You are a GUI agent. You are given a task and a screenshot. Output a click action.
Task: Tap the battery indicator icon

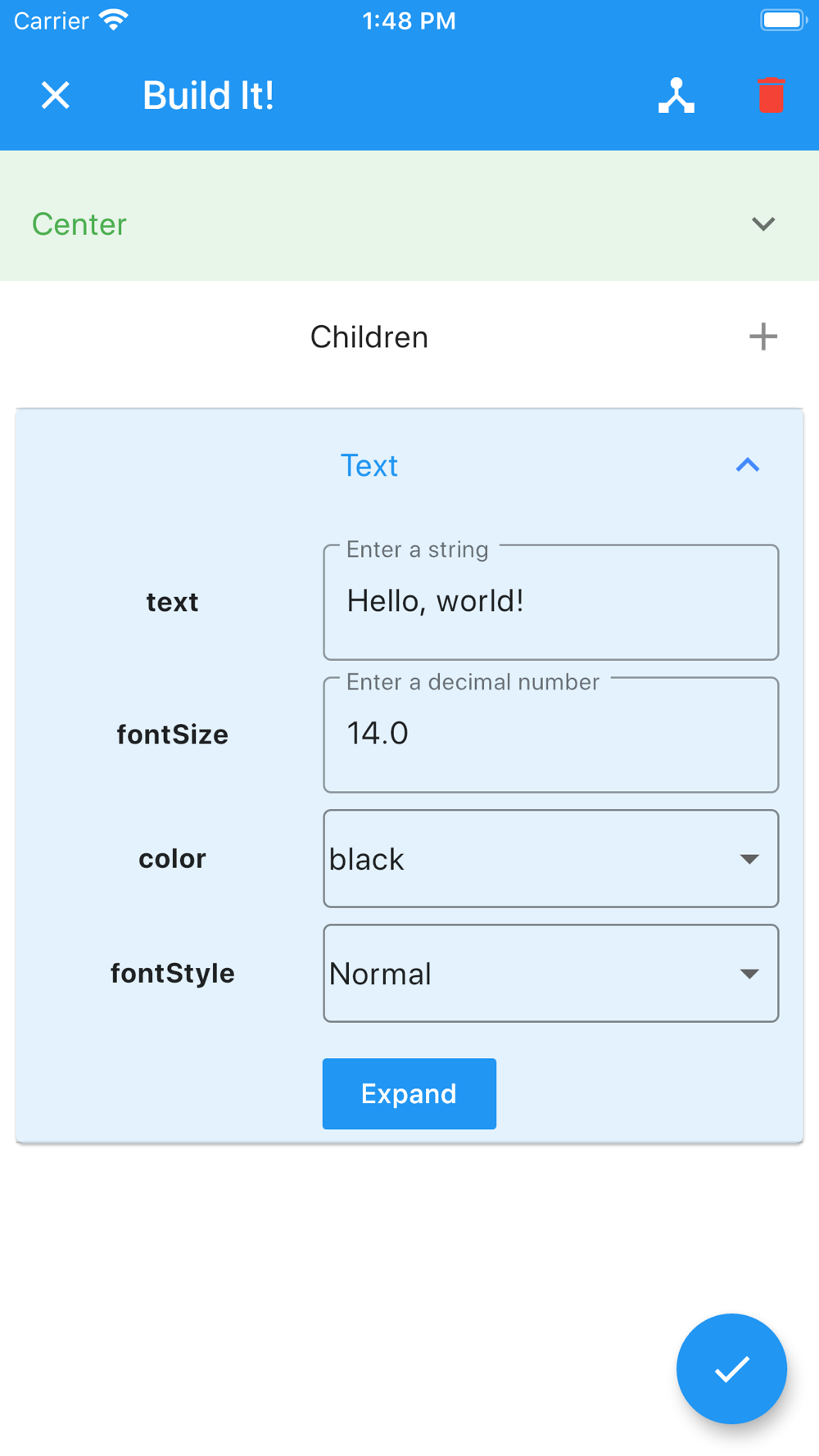[x=784, y=20]
